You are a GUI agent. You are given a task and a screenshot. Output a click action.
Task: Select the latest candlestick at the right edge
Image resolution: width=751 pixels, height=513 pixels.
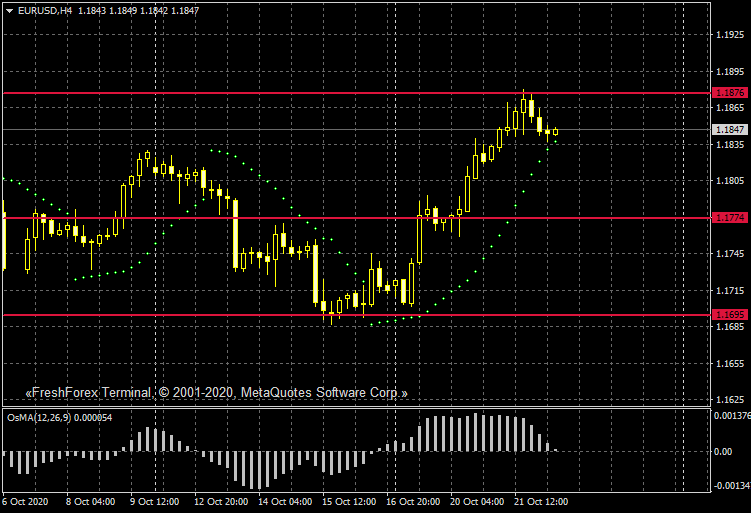[556, 132]
